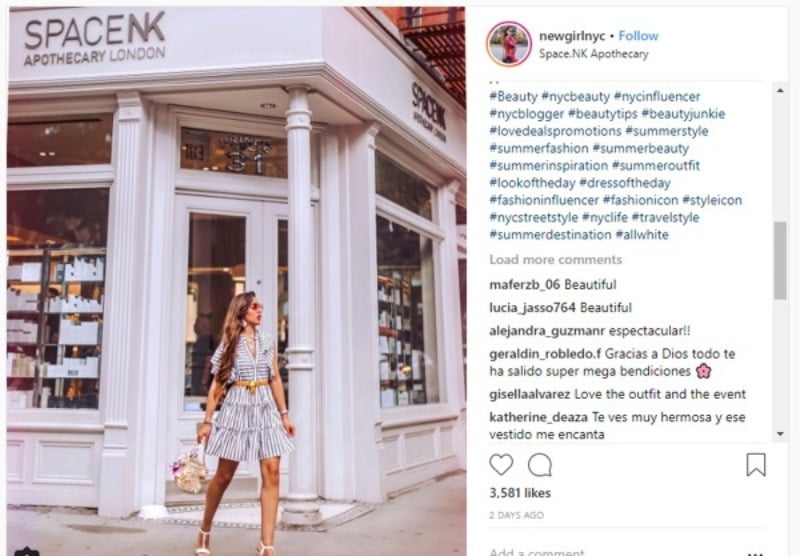Save post with bookmark icon
Screen dimensions: 800x556
coord(756,465)
